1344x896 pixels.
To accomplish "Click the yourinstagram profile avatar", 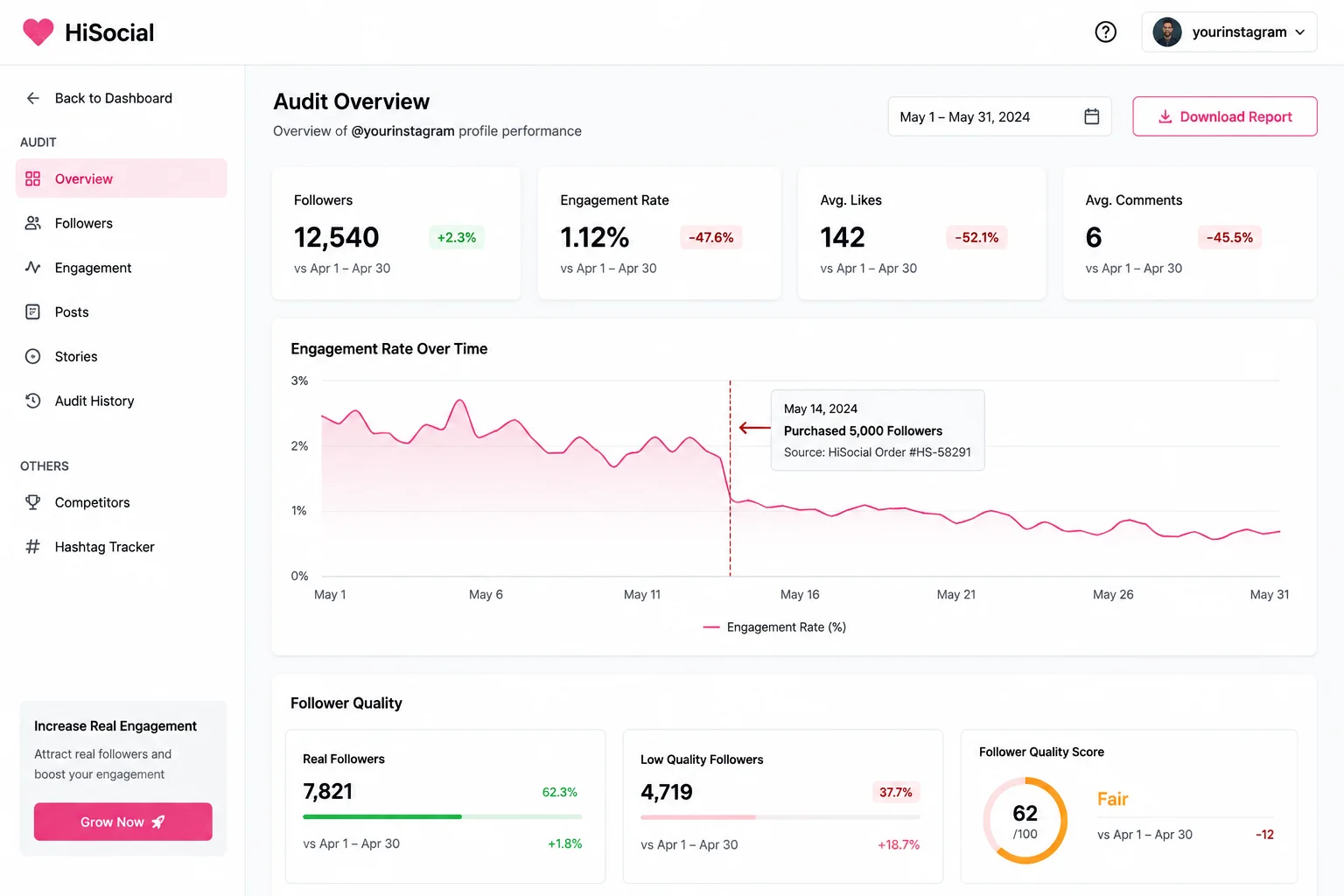I will pyautogui.click(x=1167, y=32).
